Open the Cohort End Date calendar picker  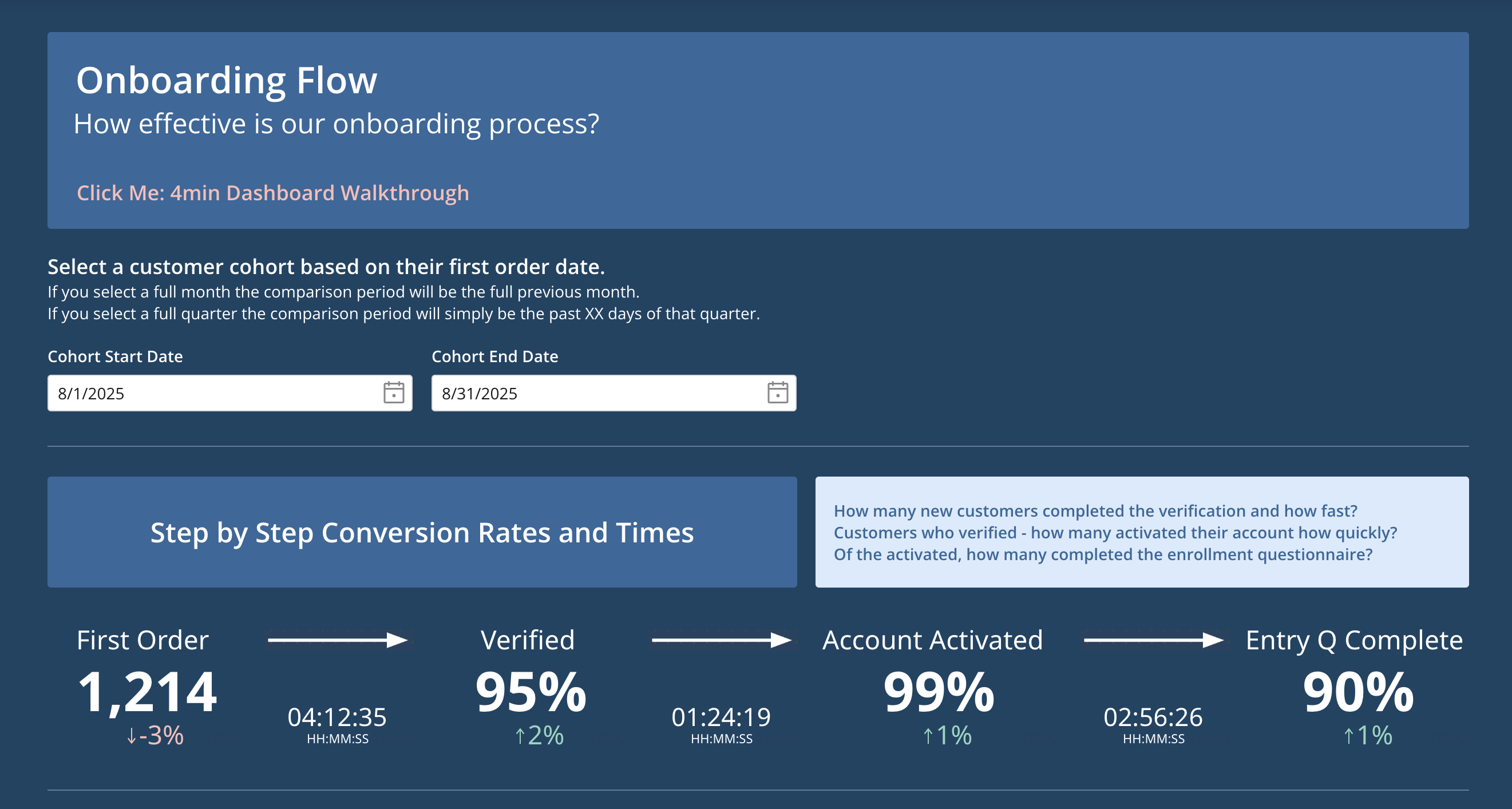point(777,392)
